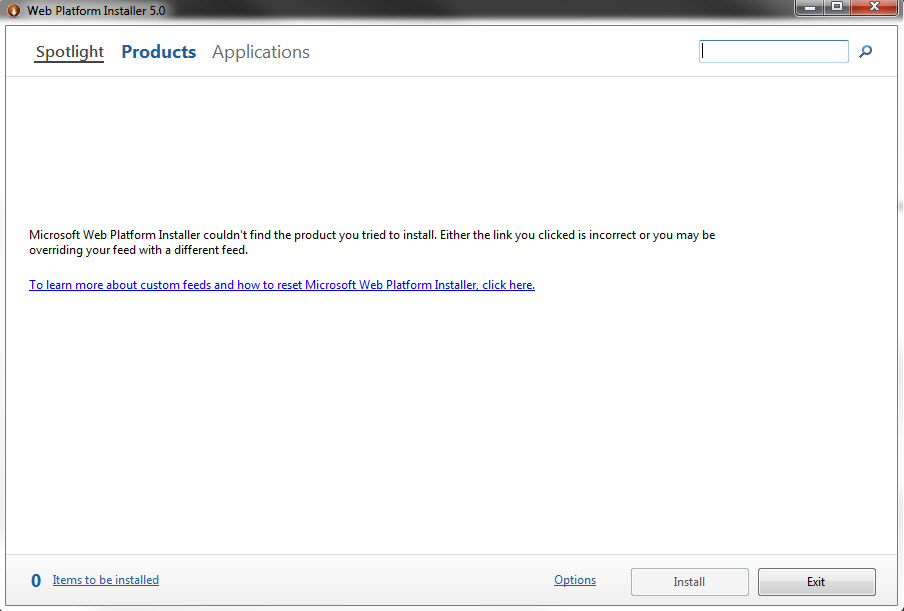Click the magnifier search icon
904x611 pixels.
tap(865, 52)
